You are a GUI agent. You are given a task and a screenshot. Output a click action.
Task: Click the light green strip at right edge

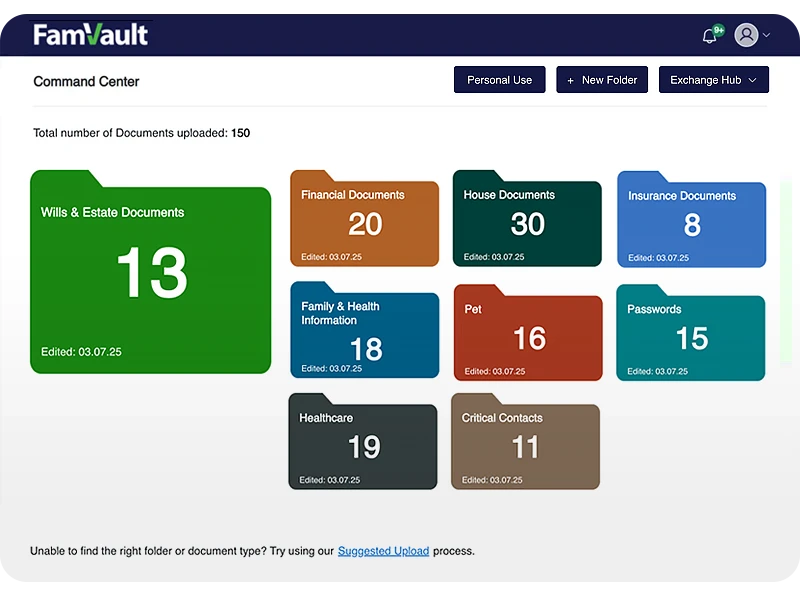[x=786, y=270]
